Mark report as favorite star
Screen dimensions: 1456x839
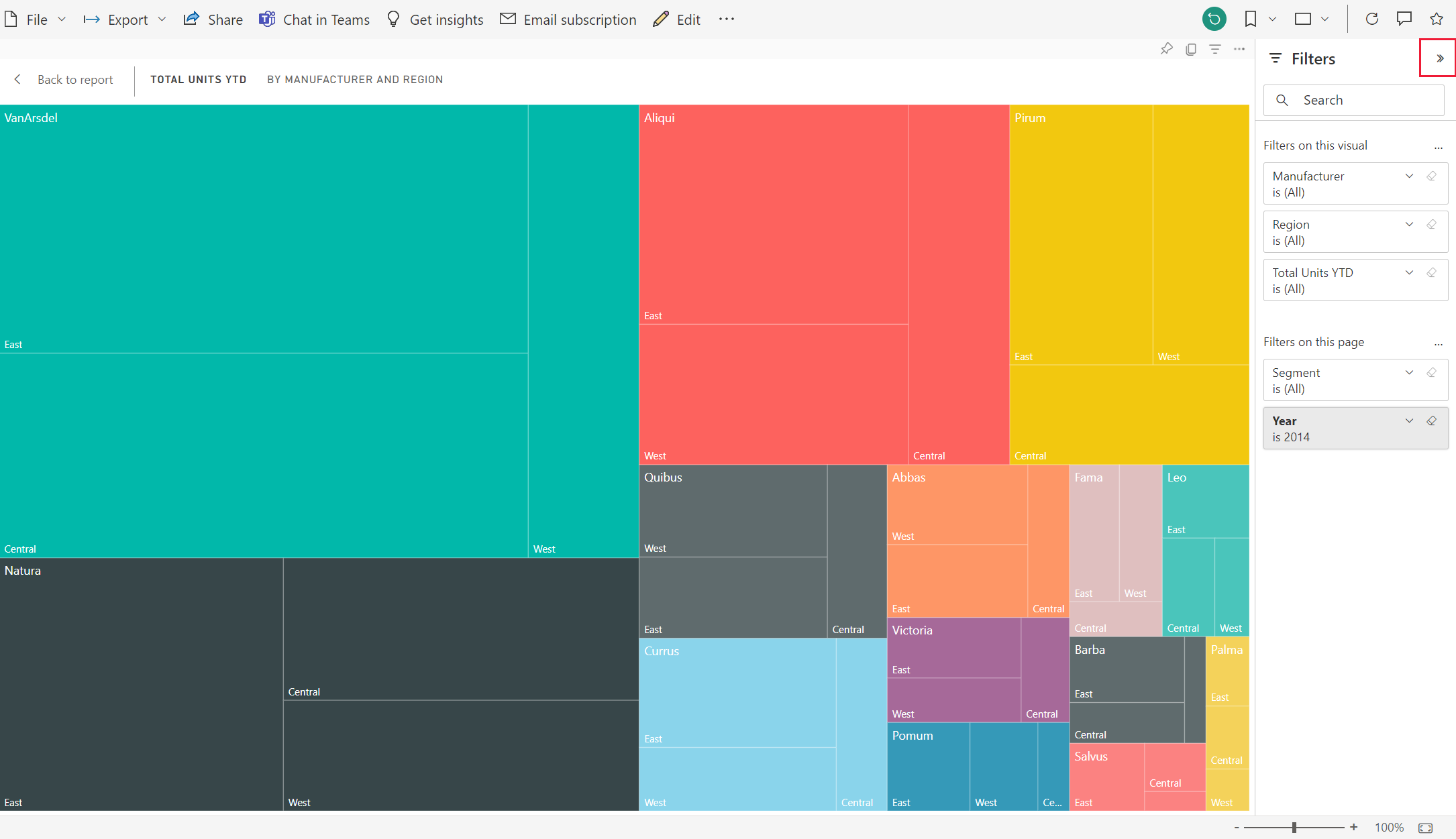pos(1437,19)
